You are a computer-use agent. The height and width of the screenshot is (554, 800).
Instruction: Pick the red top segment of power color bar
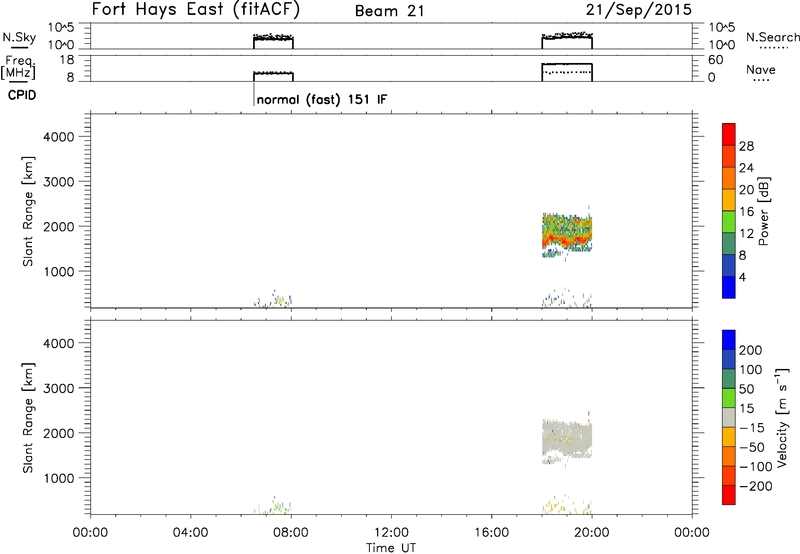click(x=729, y=134)
